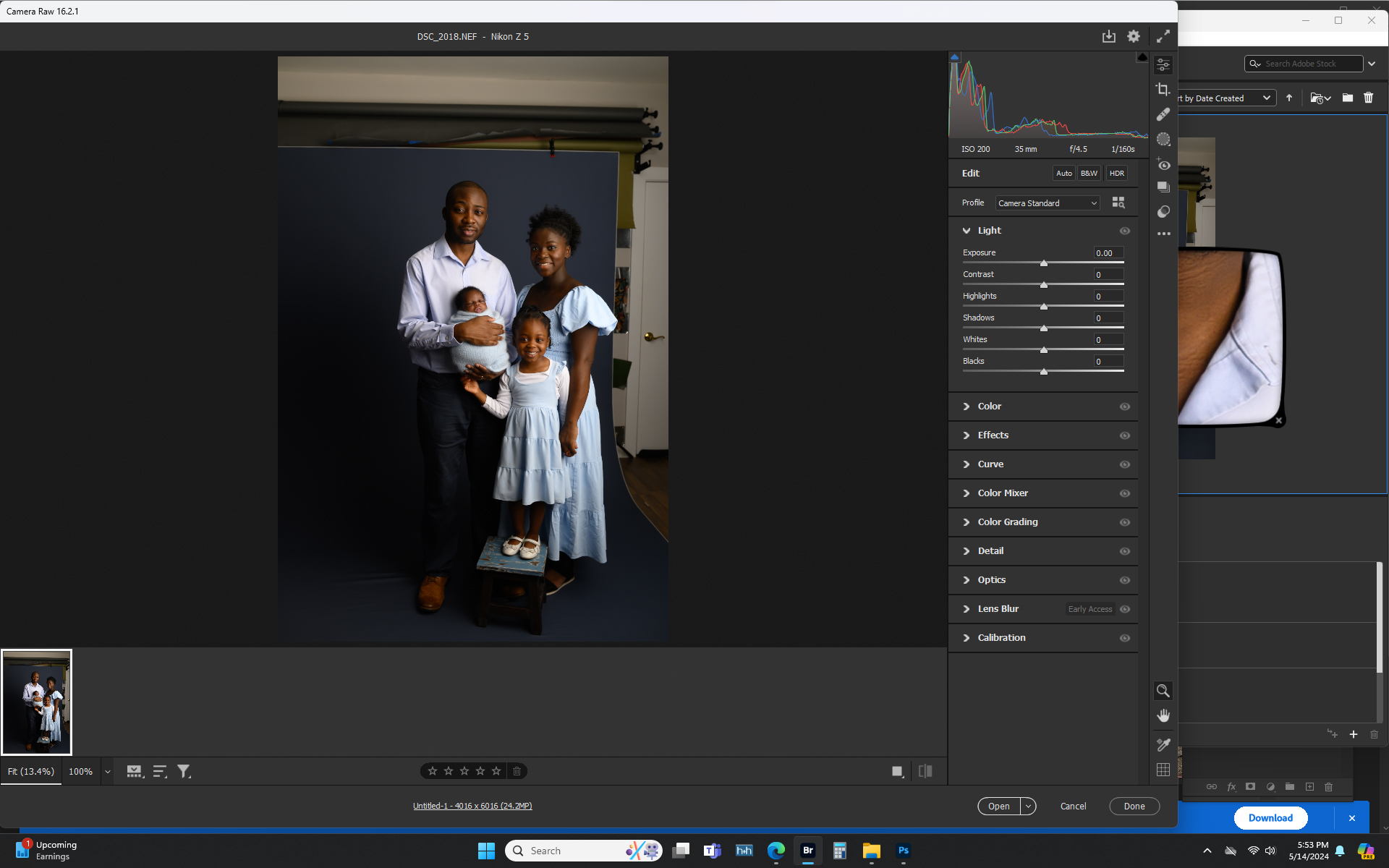Click the Done button
This screenshot has height=868, width=1389.
1134,806
